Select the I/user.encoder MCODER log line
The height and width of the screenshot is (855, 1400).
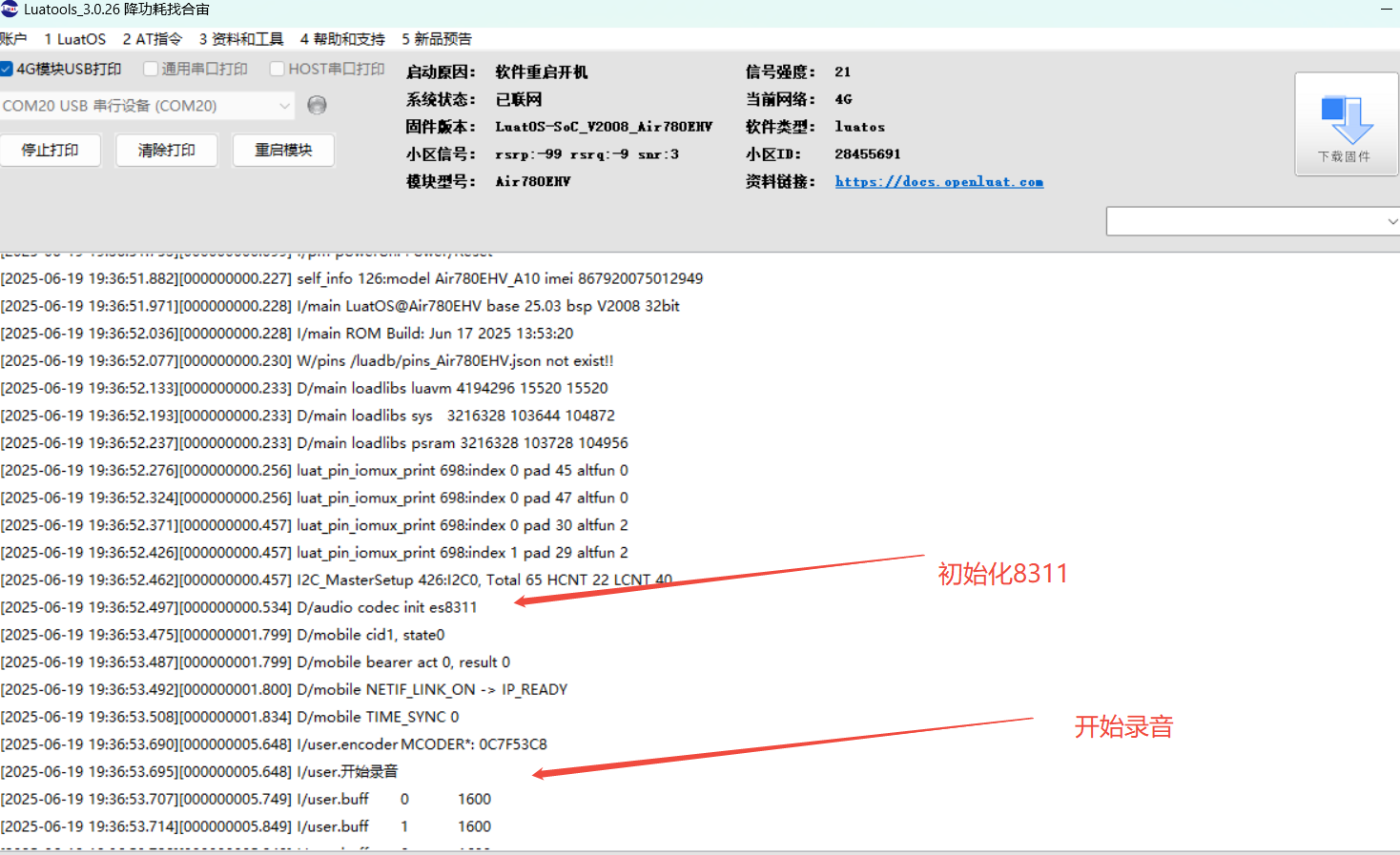point(275,744)
